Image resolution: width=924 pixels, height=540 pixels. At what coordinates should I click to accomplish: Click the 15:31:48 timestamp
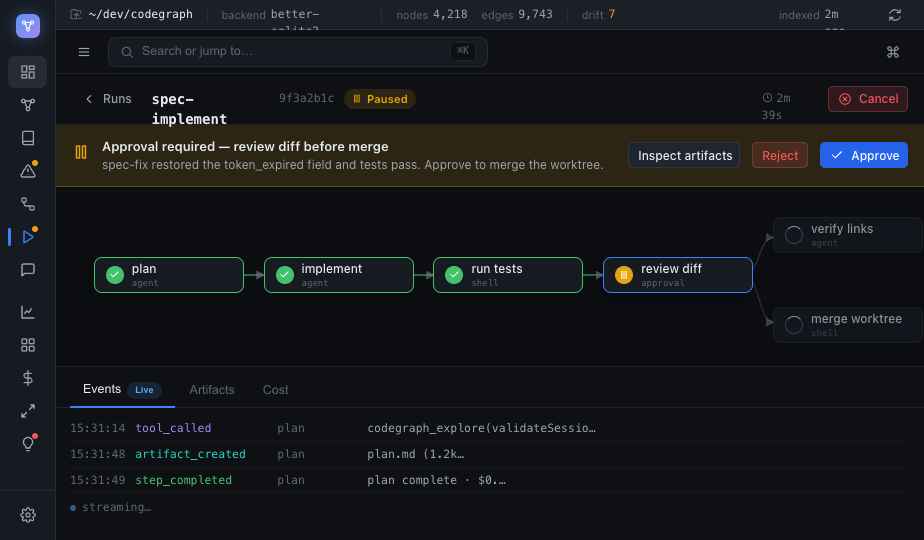98,454
